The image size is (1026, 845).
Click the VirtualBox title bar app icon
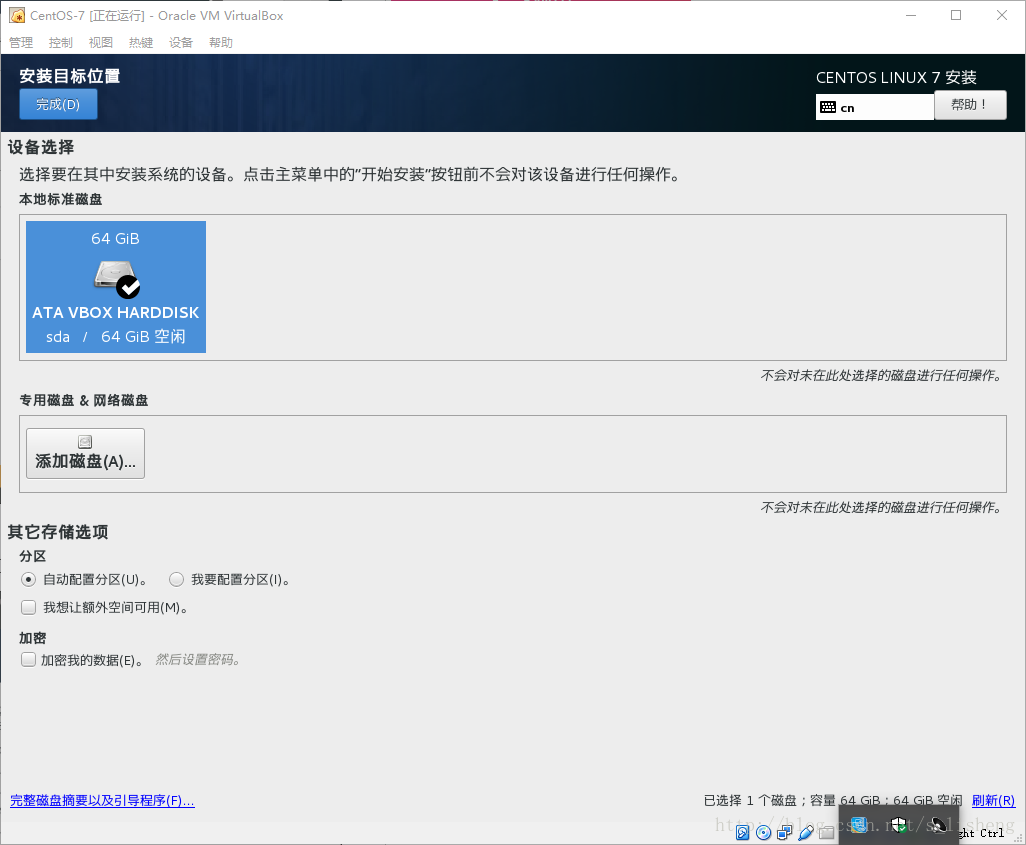[17, 15]
